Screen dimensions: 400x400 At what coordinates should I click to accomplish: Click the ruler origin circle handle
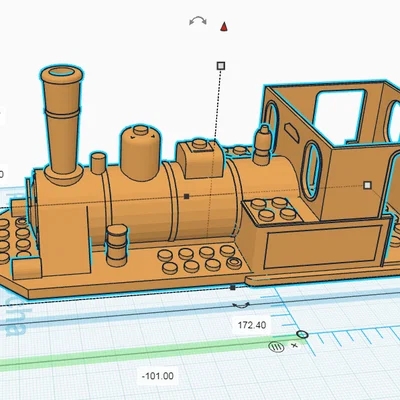point(302,334)
